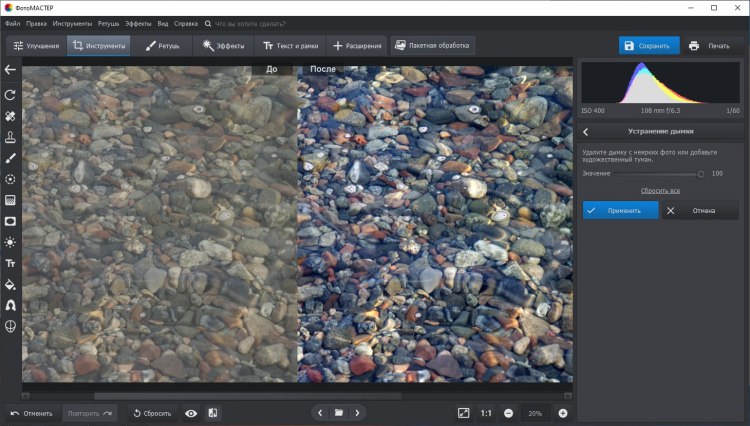Image resolution: width=750 pixels, height=426 pixels.
Task: Collapse the Устранение дымки panel with chevron
Action: click(x=585, y=131)
